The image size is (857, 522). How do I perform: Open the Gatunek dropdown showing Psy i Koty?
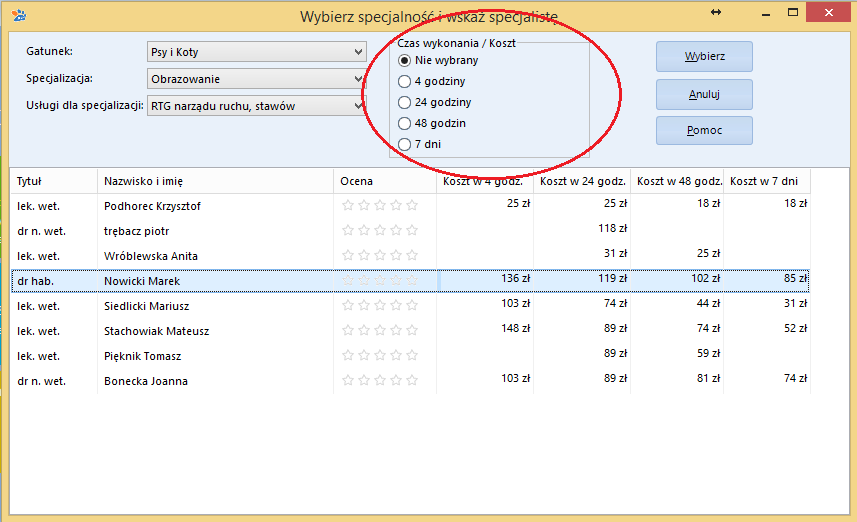pos(256,52)
